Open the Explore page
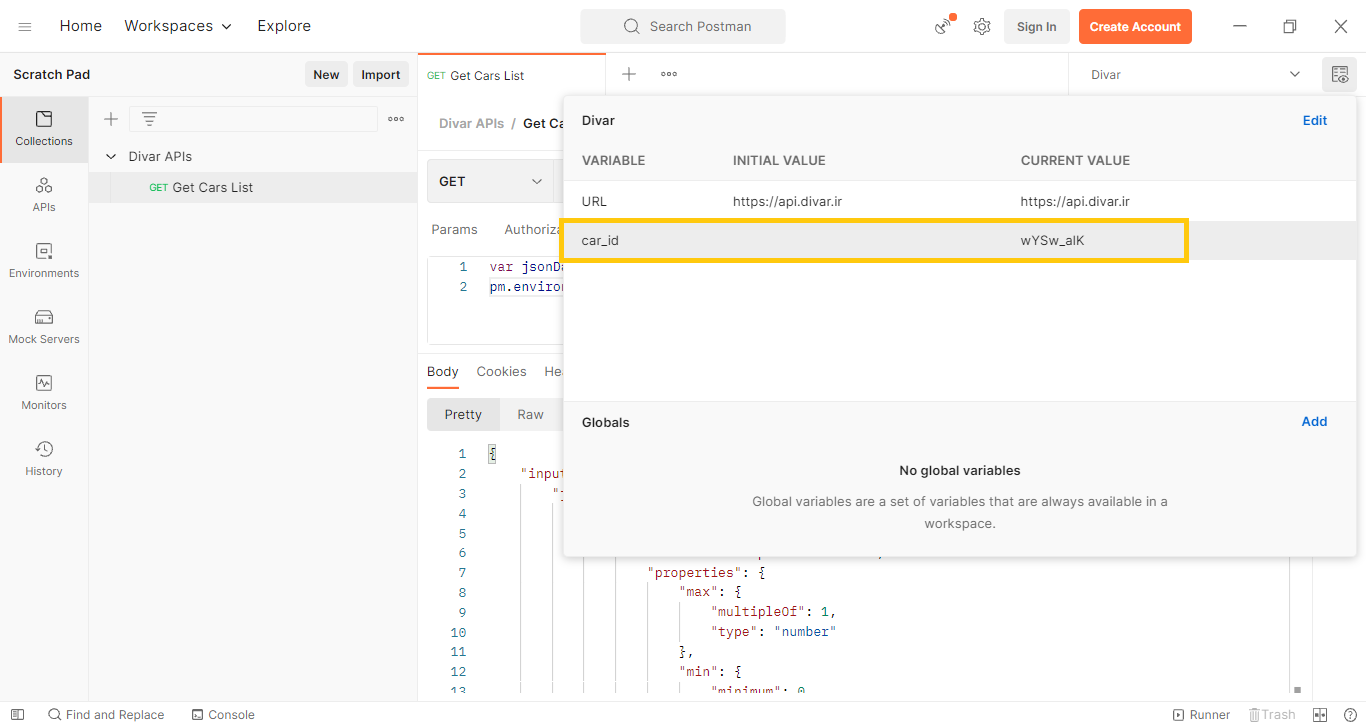 [284, 26]
